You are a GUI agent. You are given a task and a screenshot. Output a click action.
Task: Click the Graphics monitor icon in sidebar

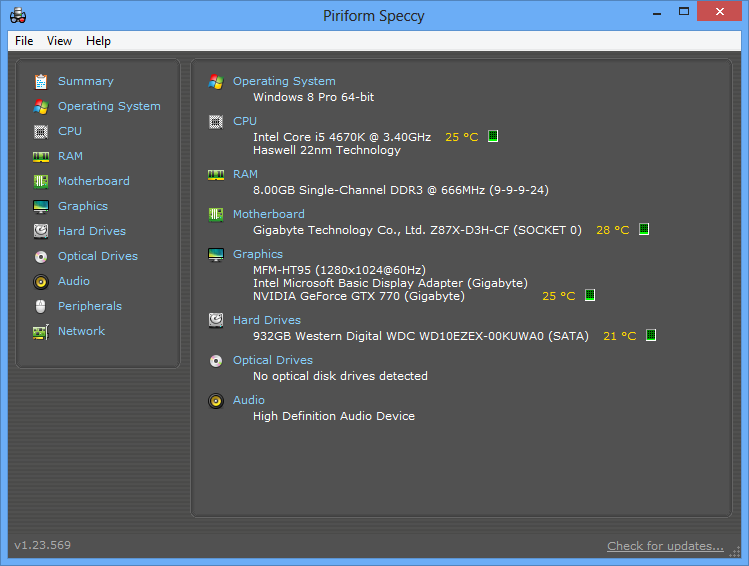click(x=41, y=206)
